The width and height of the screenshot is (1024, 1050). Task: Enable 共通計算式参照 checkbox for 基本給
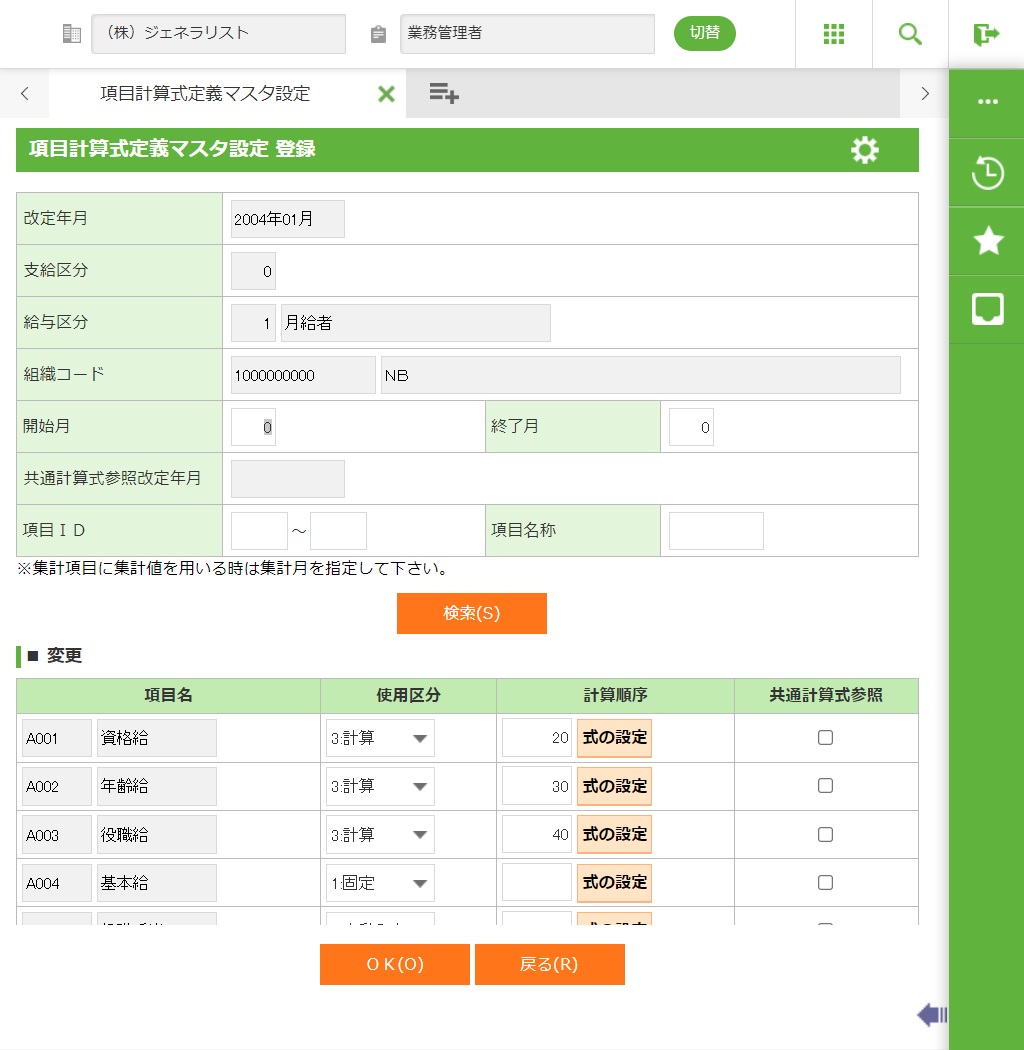[x=825, y=882]
